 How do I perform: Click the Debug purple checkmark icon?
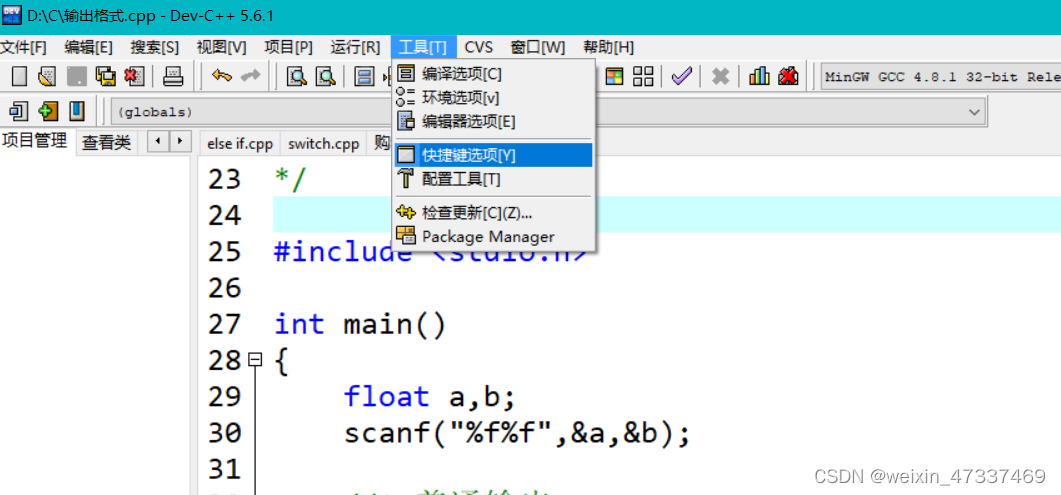coord(681,76)
